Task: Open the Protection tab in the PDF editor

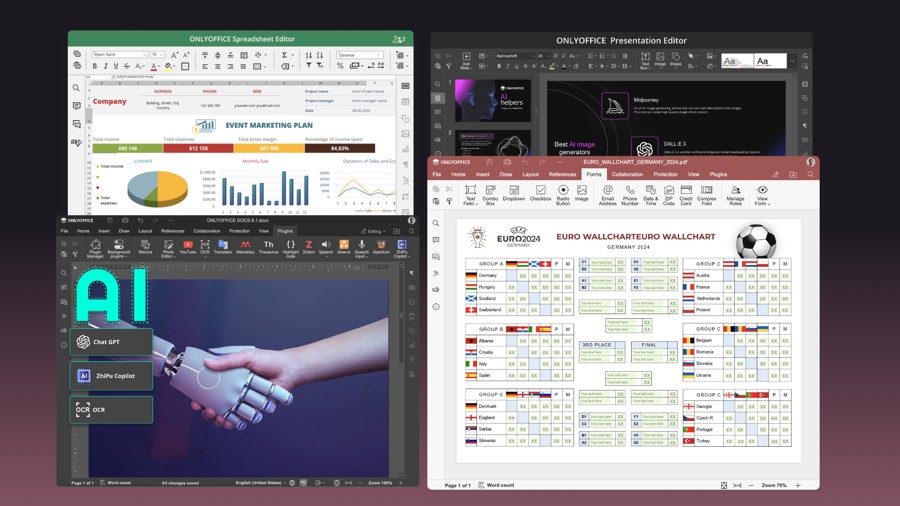Action: click(x=665, y=174)
